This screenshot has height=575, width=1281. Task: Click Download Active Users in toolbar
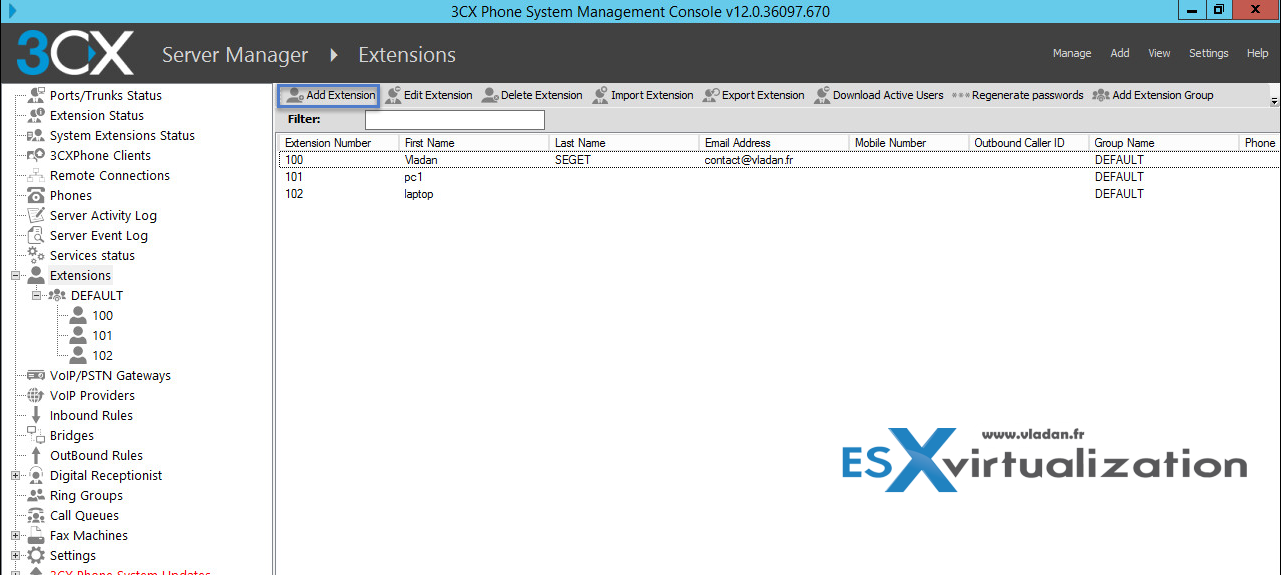(879, 95)
